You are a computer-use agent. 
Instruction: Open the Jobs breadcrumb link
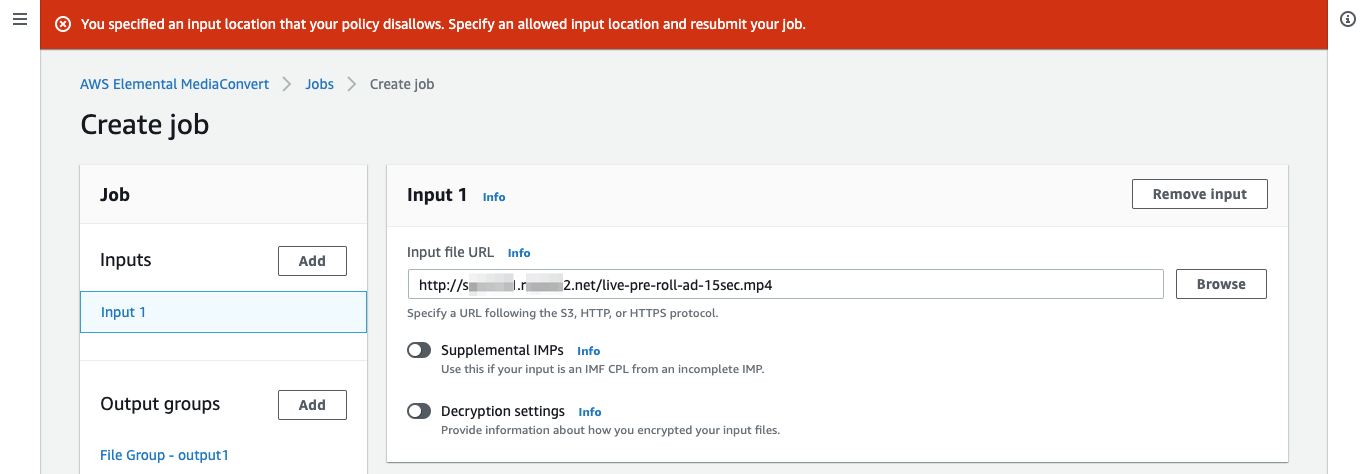pyautogui.click(x=320, y=84)
